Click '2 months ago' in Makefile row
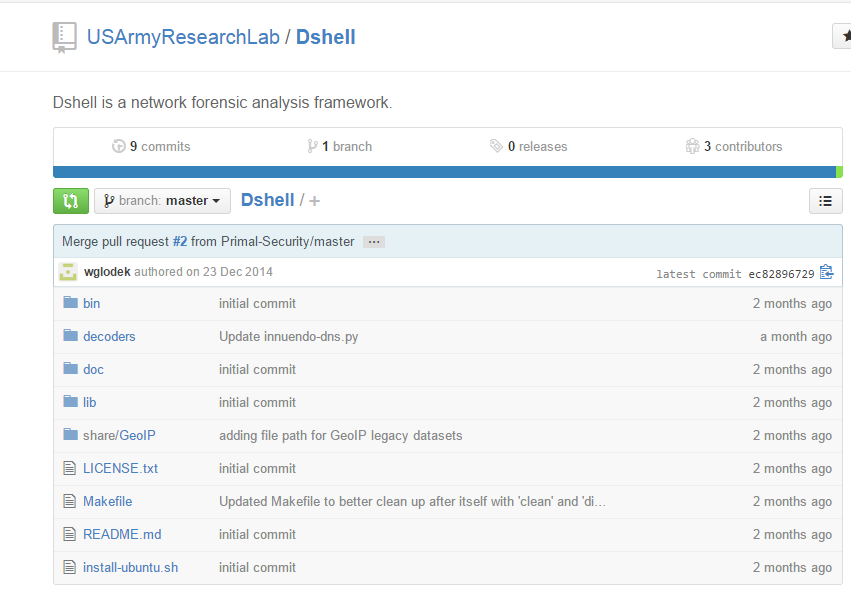Screen dimensions: 851x593 click(x=792, y=502)
